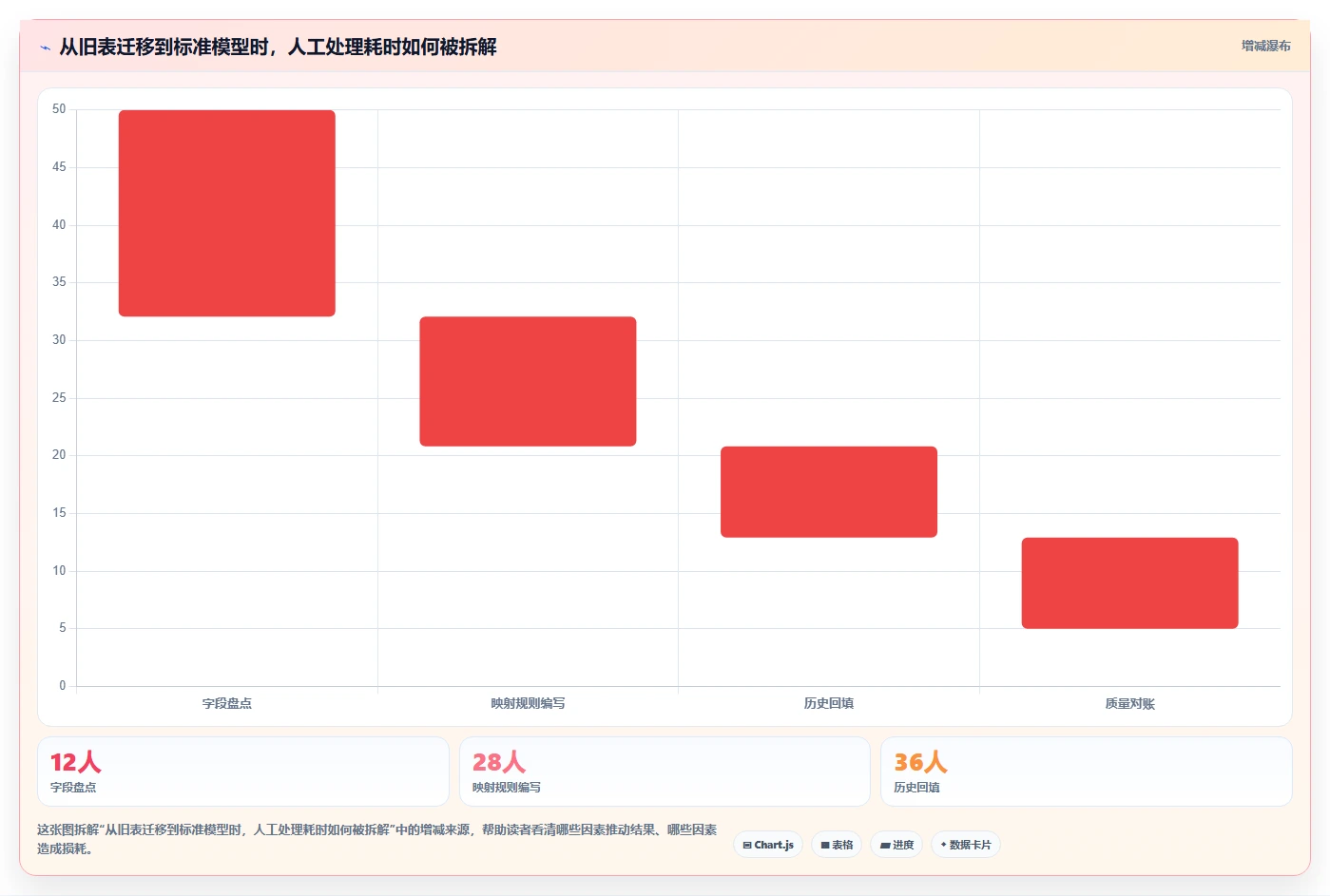1330x896 pixels.
Task: Click the 表格 tag chip
Action: (x=837, y=845)
